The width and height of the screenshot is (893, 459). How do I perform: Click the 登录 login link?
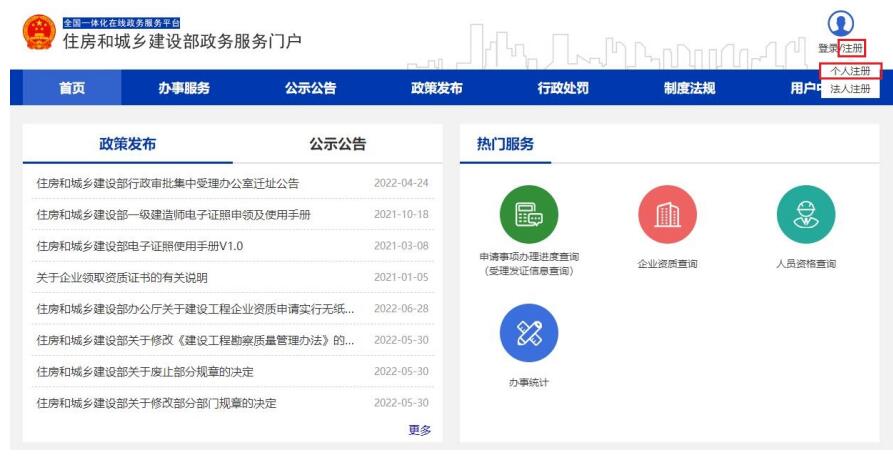[827, 48]
